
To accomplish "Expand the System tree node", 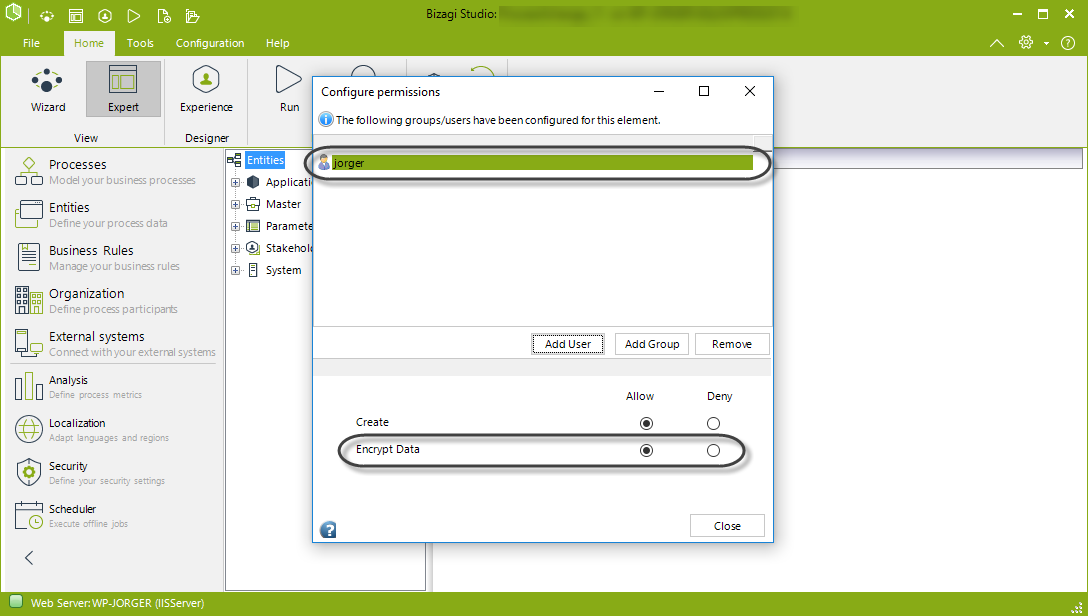I will 235,271.
